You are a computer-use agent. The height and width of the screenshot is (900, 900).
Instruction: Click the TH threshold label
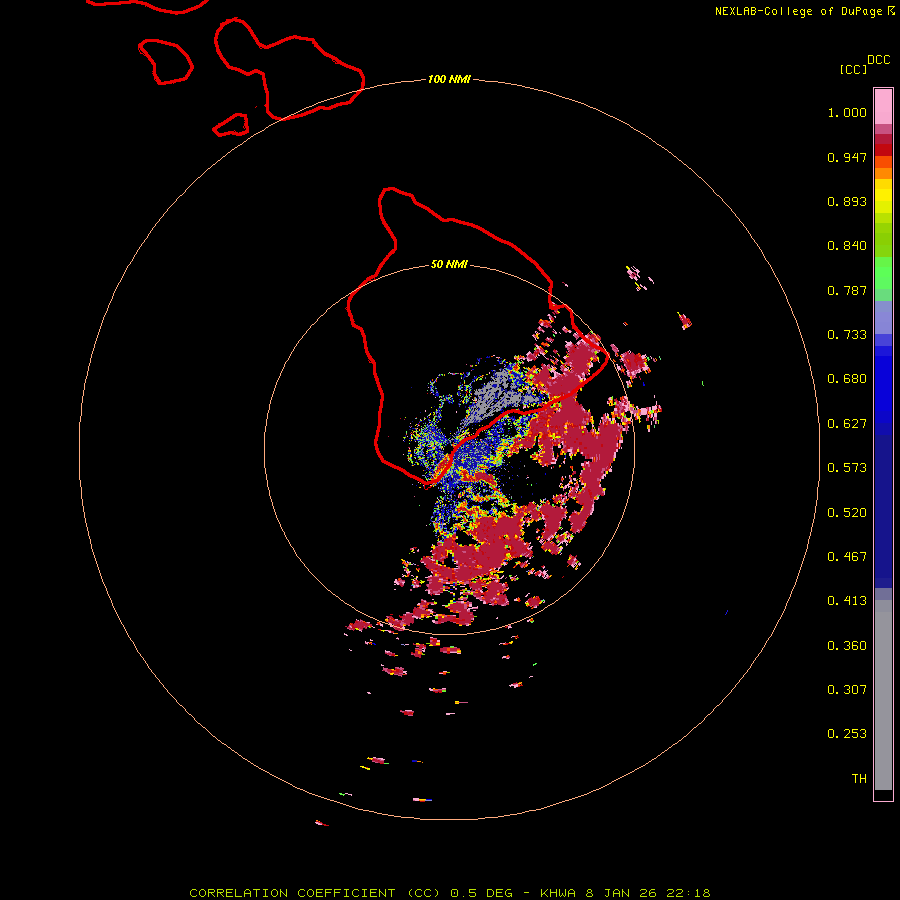[859, 779]
